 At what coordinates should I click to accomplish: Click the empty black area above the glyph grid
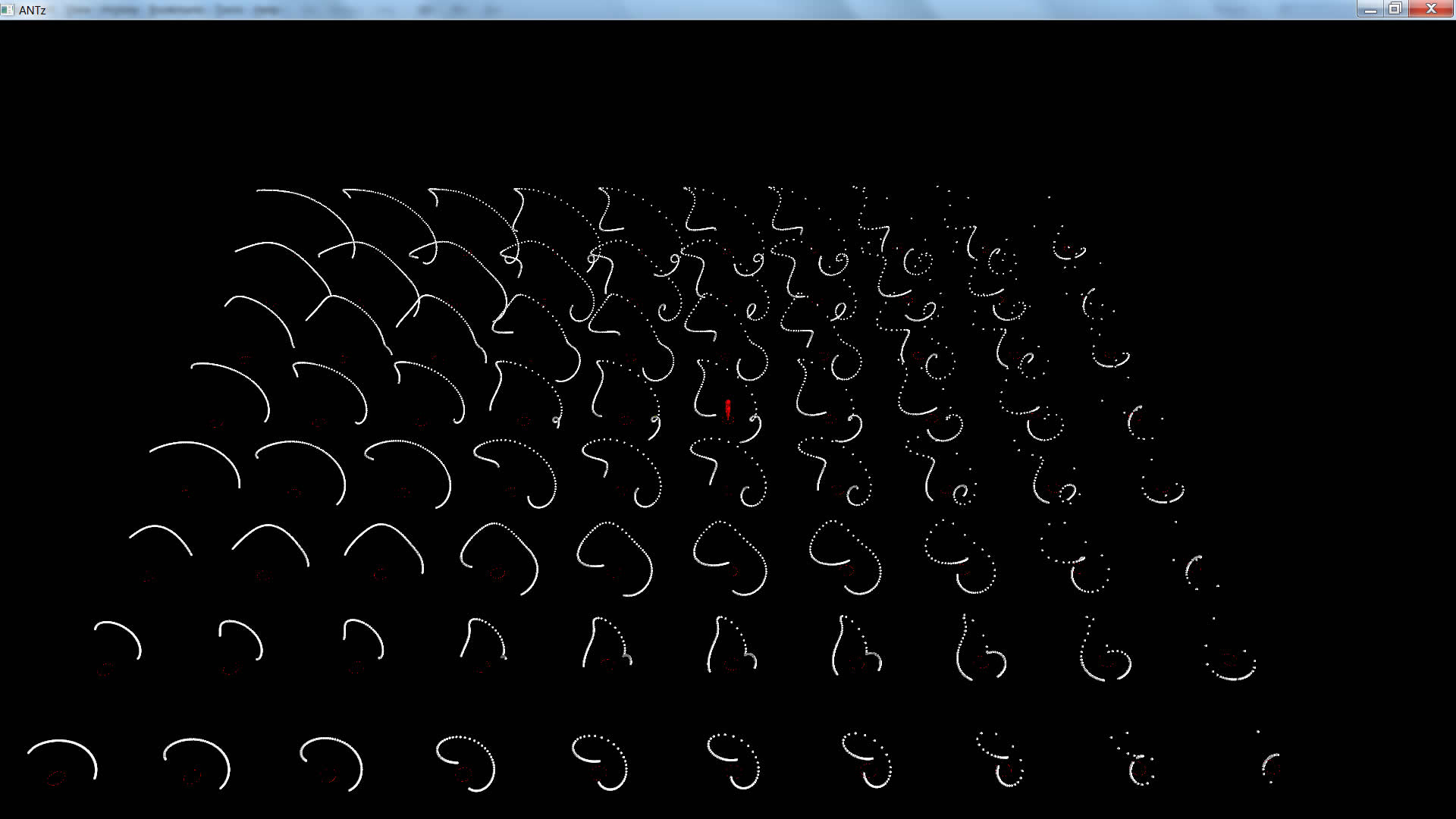pyautogui.click(x=728, y=99)
